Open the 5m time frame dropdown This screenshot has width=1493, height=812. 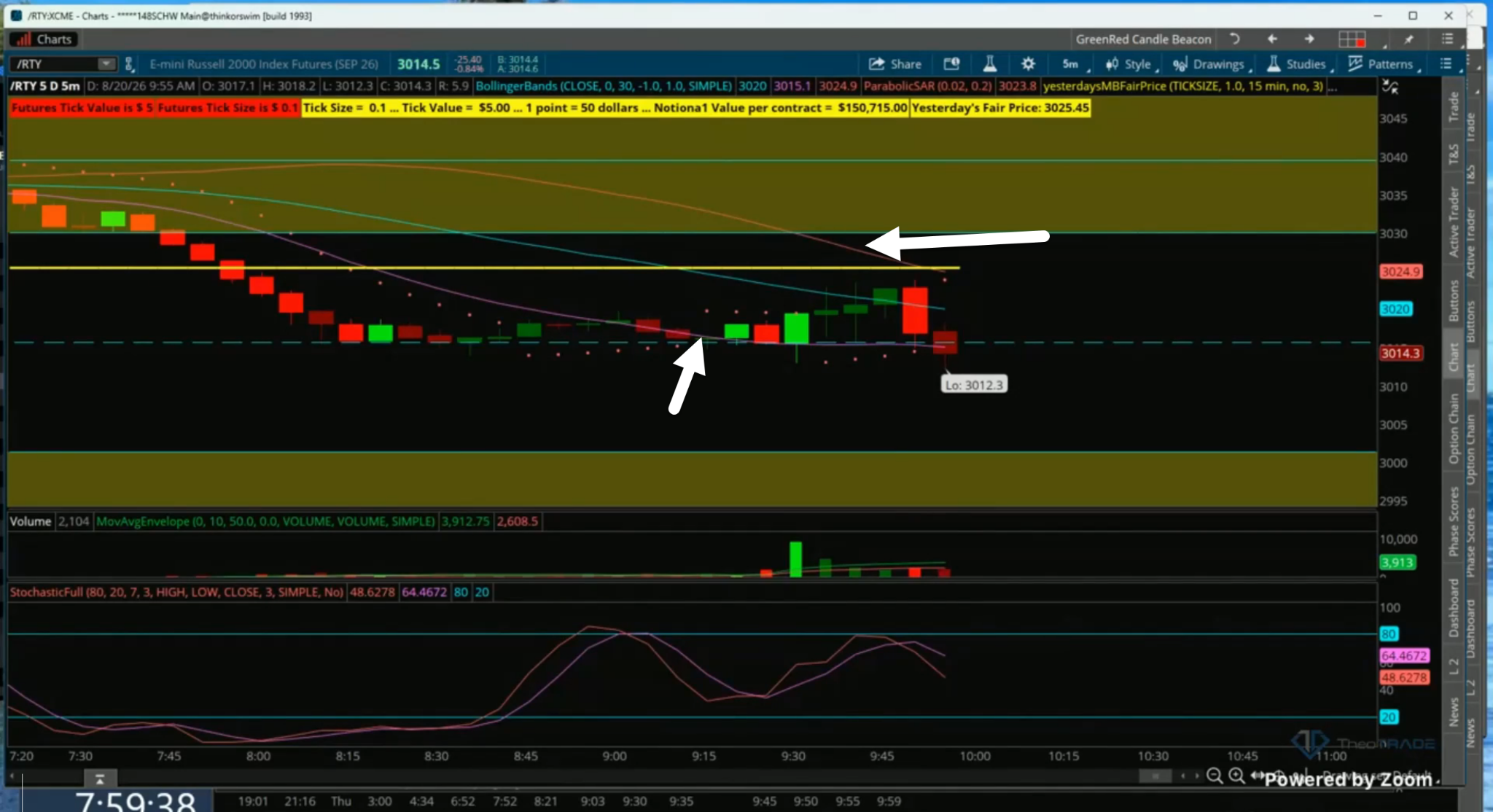[x=1074, y=64]
